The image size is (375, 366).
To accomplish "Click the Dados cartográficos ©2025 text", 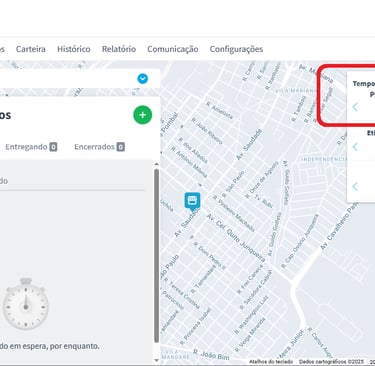I will coord(331,362).
